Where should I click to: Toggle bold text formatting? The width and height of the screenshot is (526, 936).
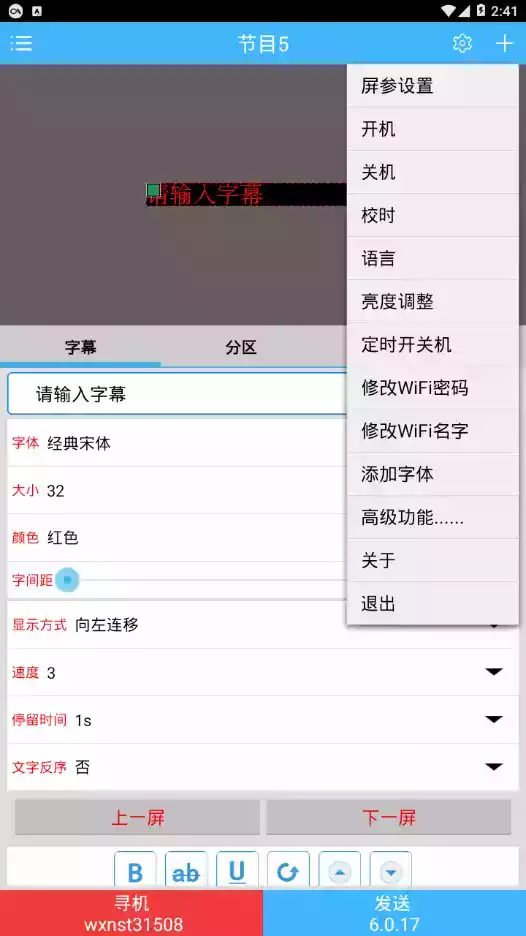[x=136, y=872]
